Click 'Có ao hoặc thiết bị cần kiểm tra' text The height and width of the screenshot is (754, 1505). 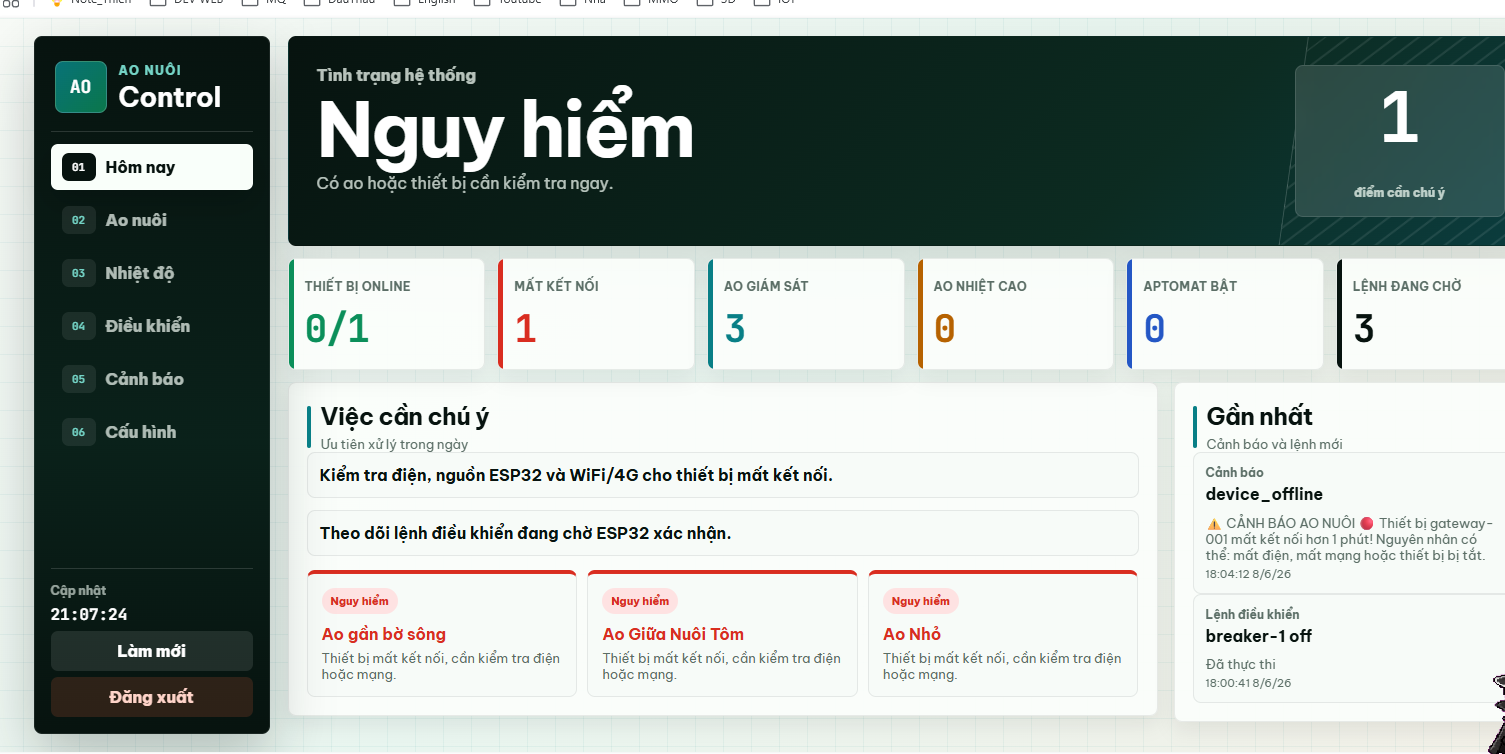click(465, 183)
